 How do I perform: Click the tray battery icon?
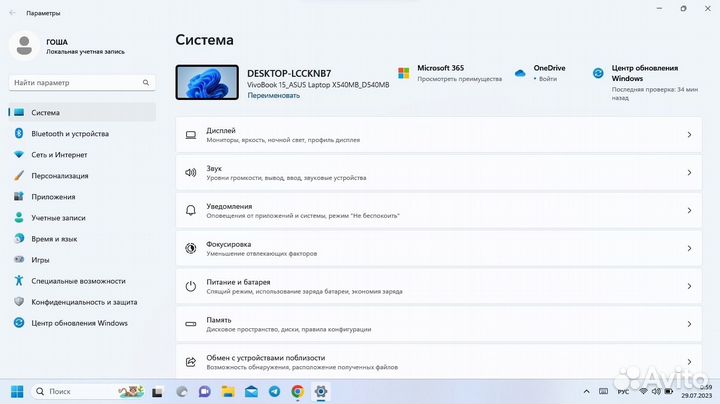pos(669,392)
